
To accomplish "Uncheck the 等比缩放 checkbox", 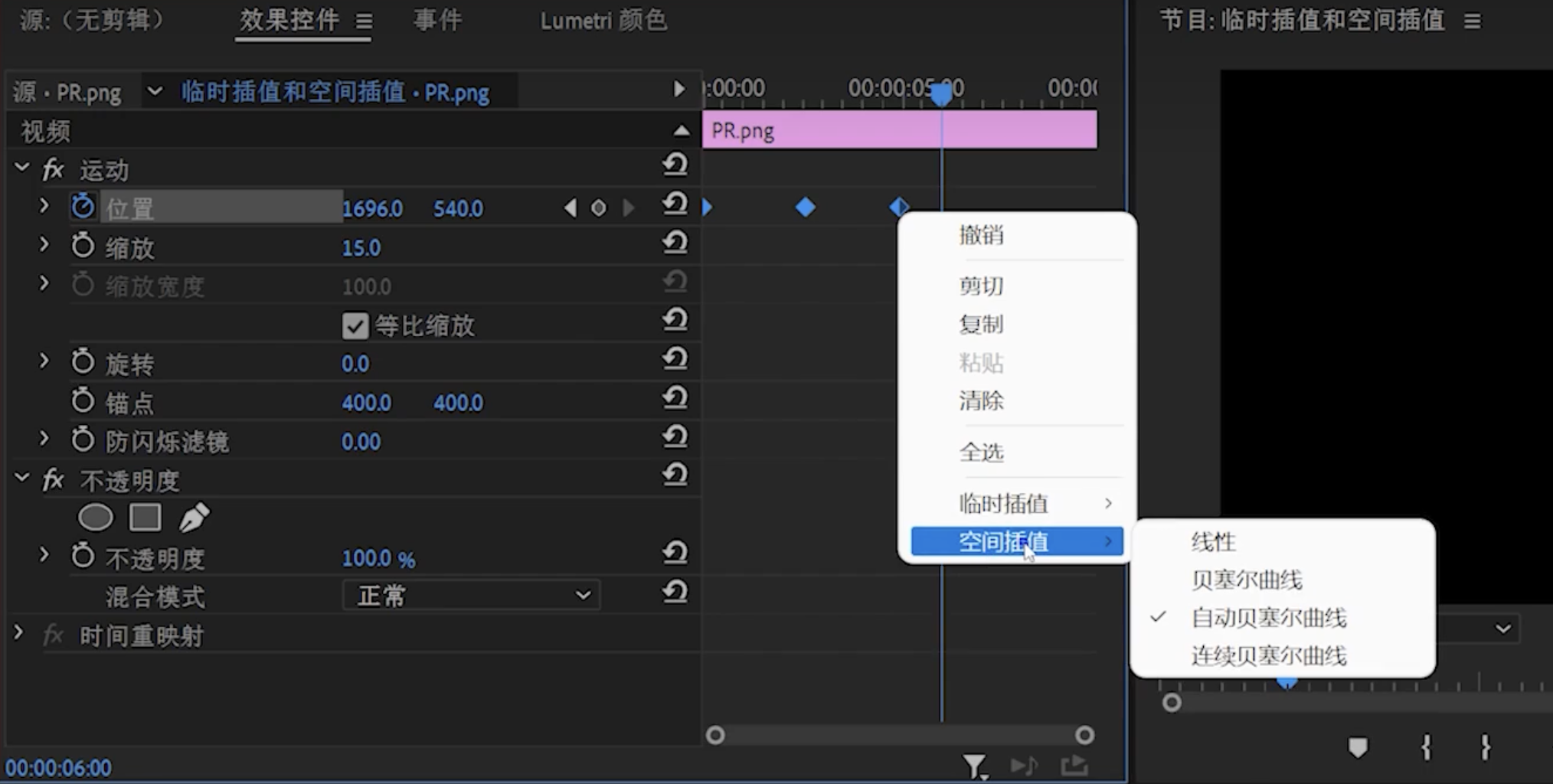I will tap(355, 326).
